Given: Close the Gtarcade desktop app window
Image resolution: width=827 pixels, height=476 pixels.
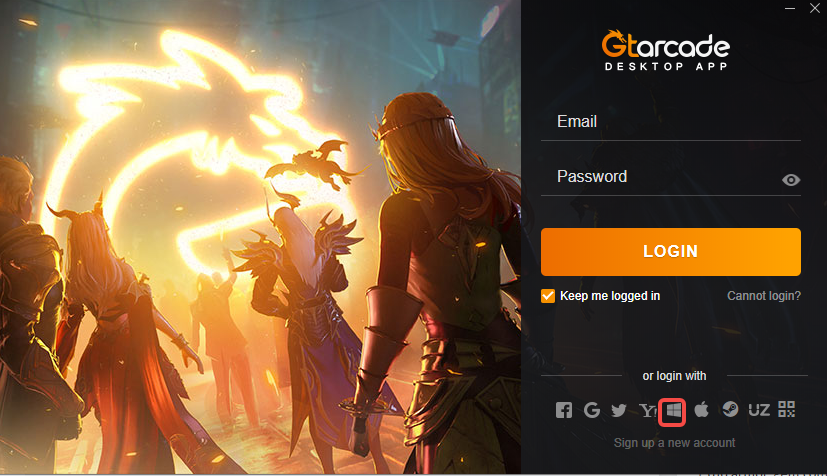Looking at the screenshot, I should click(x=814, y=8).
